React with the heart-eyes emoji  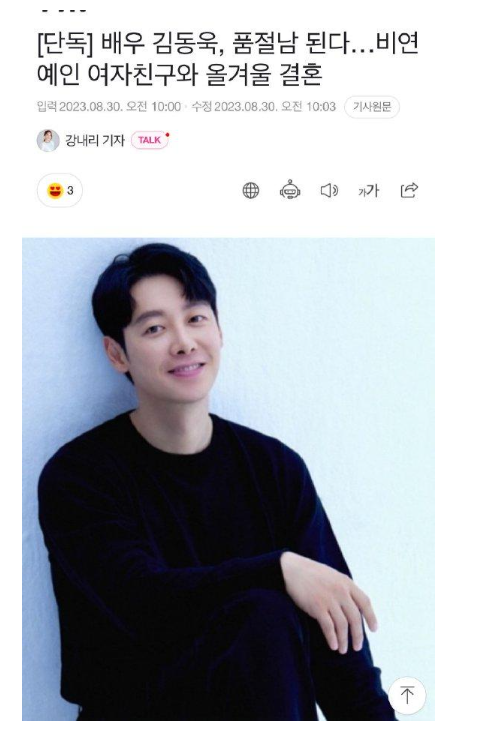(56, 190)
